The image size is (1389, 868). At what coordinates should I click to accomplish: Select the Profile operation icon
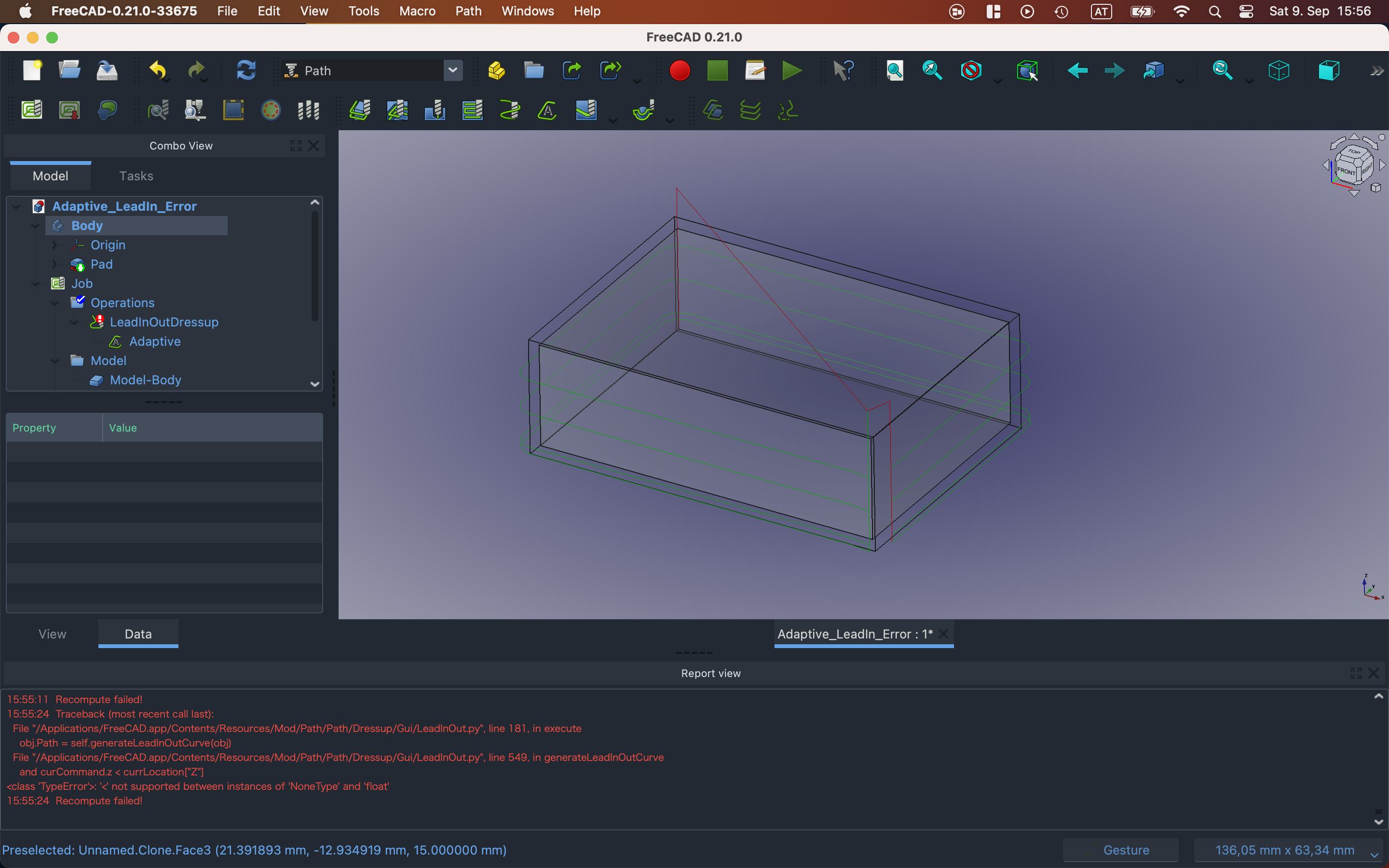pos(359,110)
